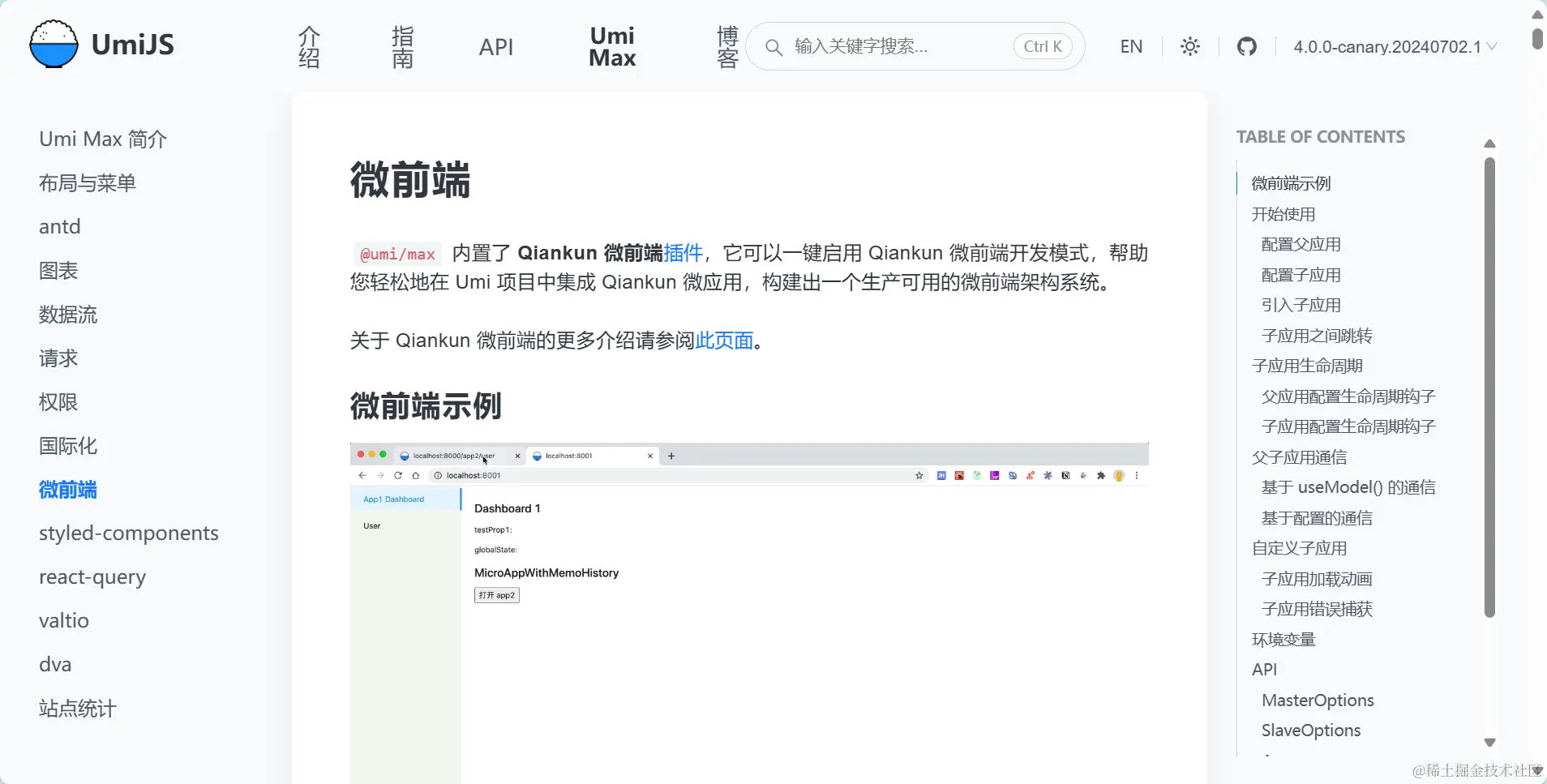This screenshot has height=784, width=1547.
Task: Jump to 开始使用 in table of contents
Action: click(x=1283, y=214)
